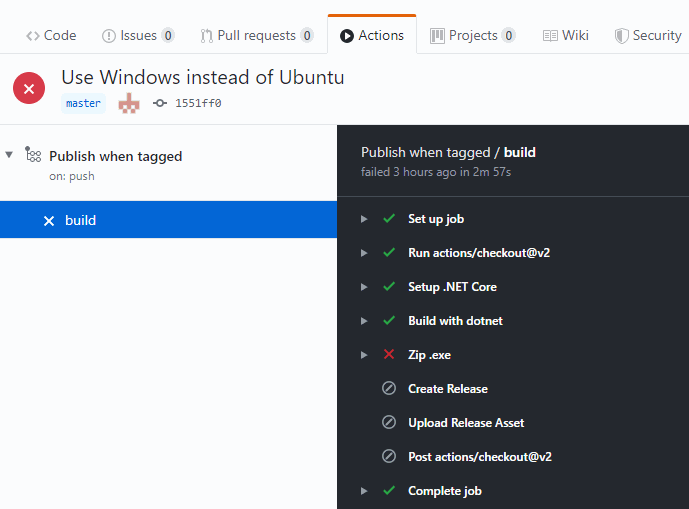The height and width of the screenshot is (509, 689).
Task: Switch to the Issues tab
Action: 138,35
